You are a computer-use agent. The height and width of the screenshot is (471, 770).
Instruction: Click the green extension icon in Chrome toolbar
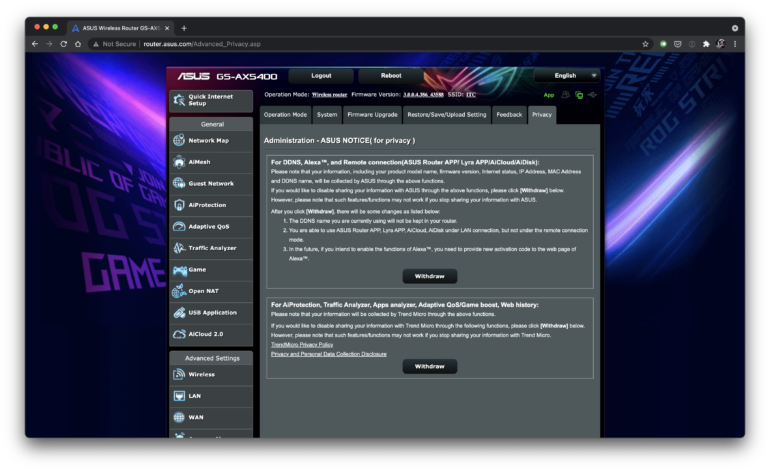[x=663, y=44]
